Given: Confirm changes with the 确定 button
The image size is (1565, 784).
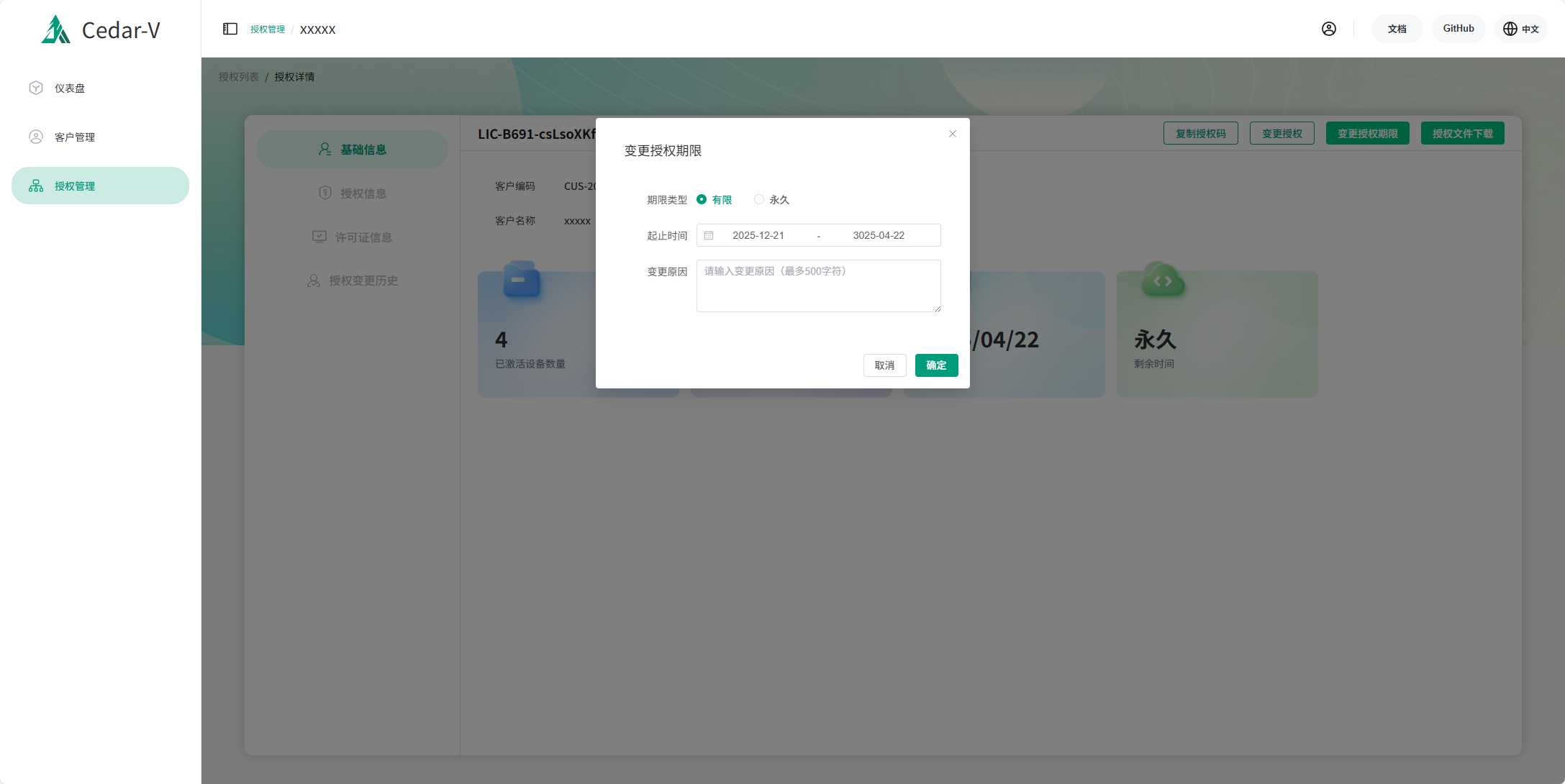Looking at the screenshot, I should (936, 365).
